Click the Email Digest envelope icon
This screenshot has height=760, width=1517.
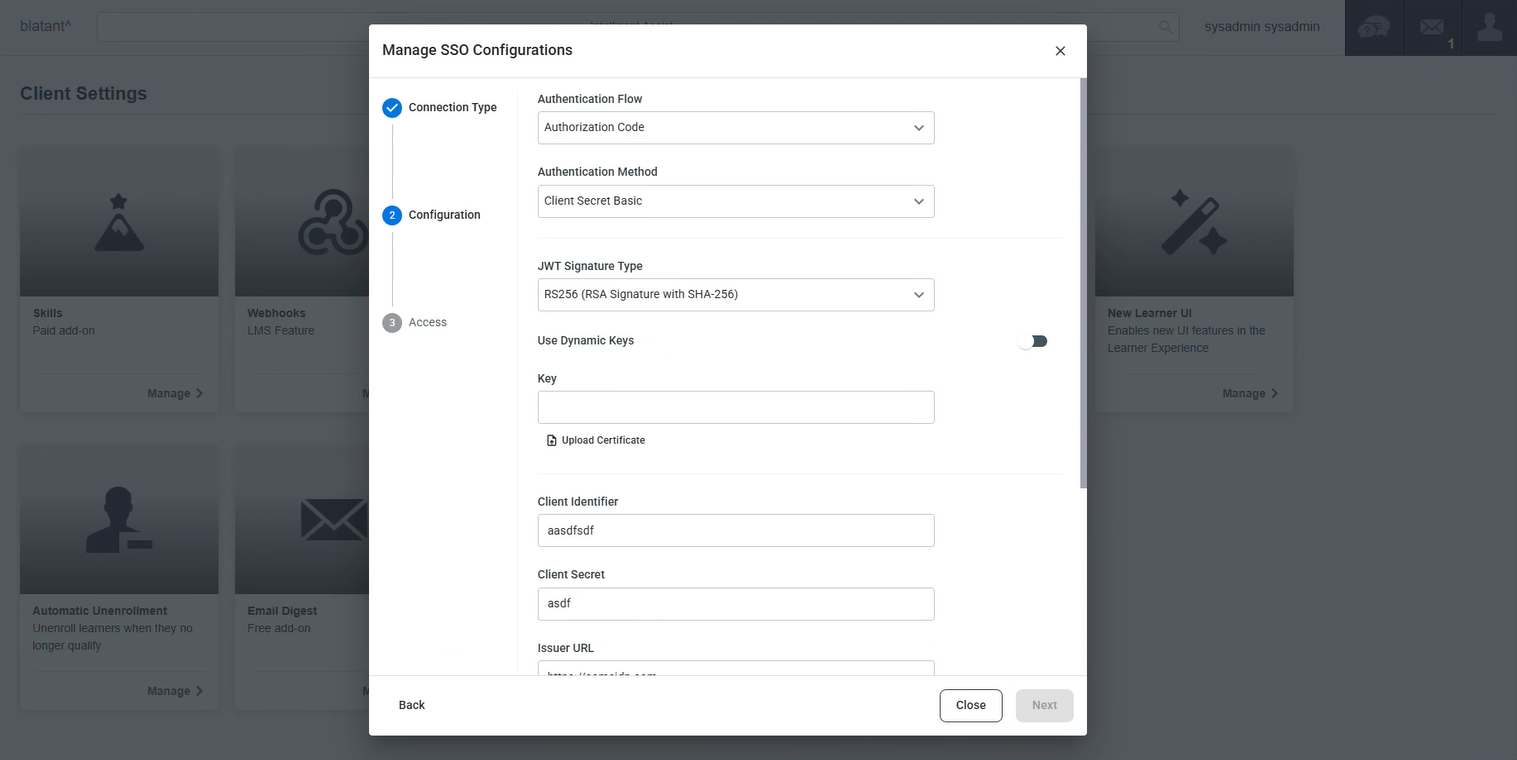335,520
